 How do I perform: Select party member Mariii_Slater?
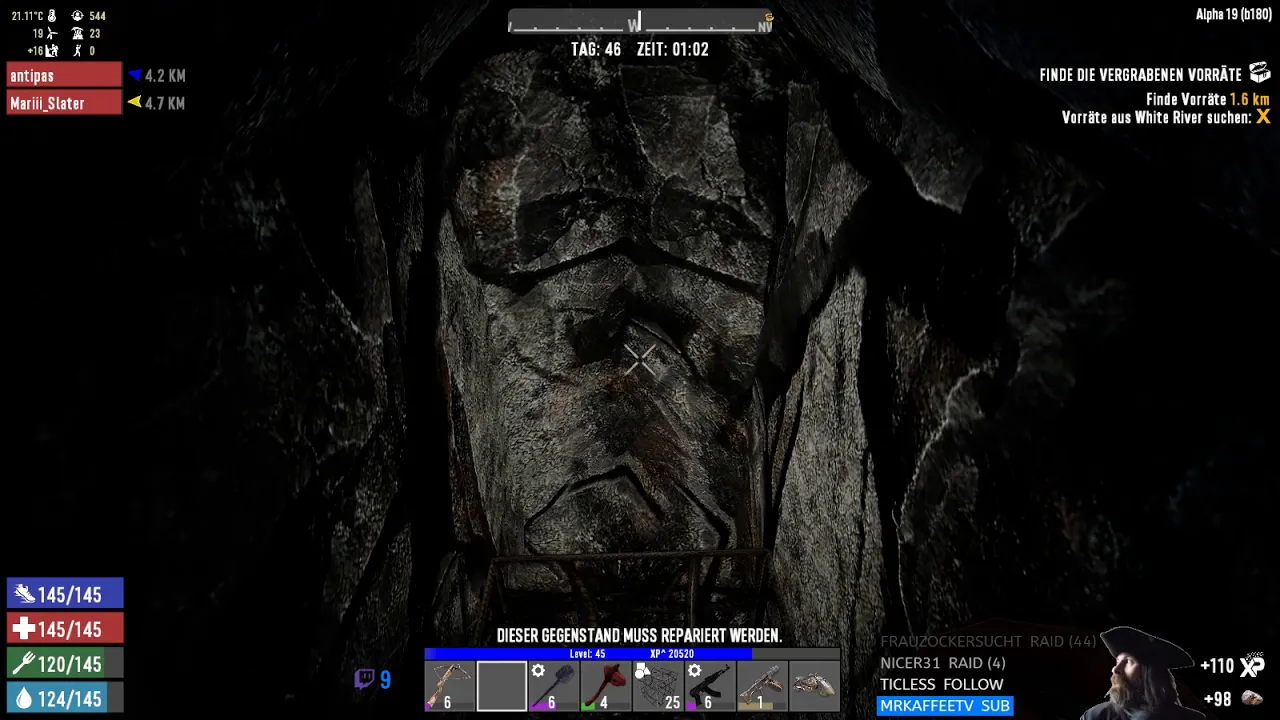[x=65, y=102]
